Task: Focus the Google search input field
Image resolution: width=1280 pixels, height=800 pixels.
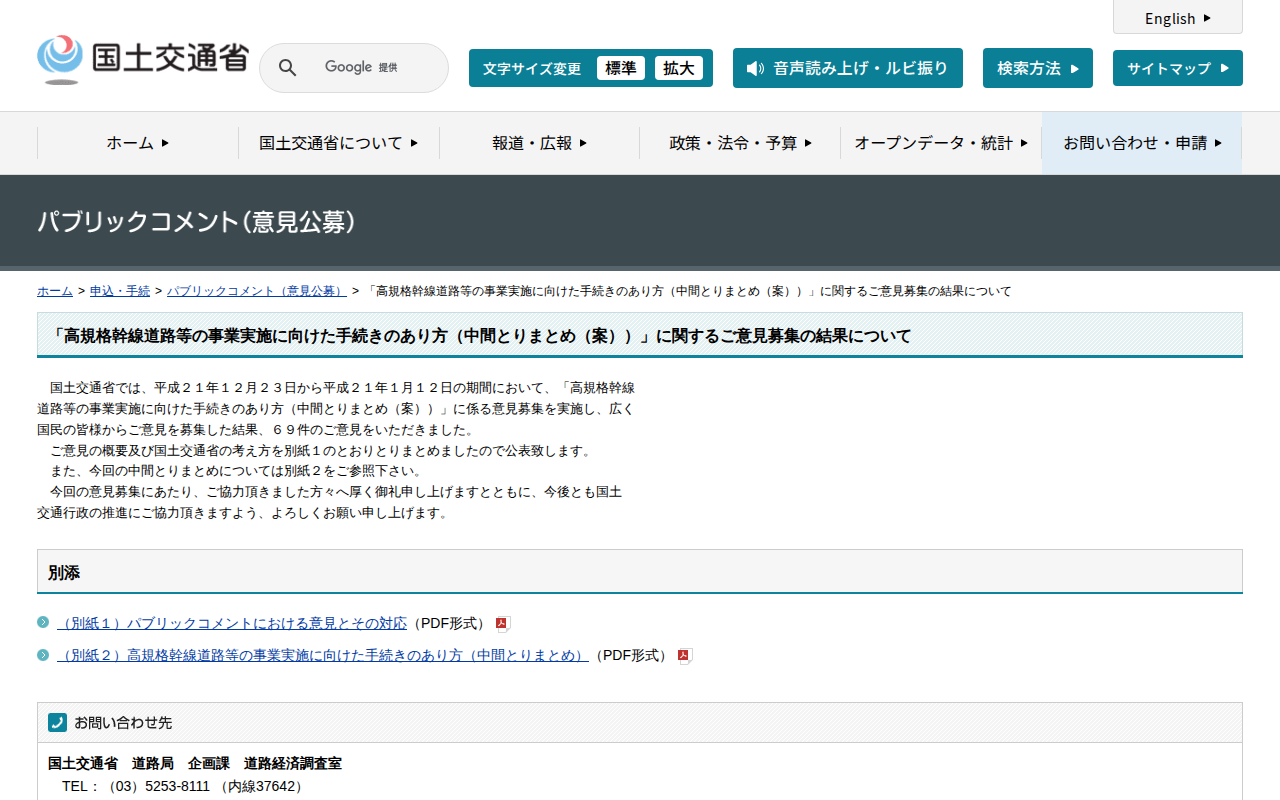Action: [x=375, y=68]
